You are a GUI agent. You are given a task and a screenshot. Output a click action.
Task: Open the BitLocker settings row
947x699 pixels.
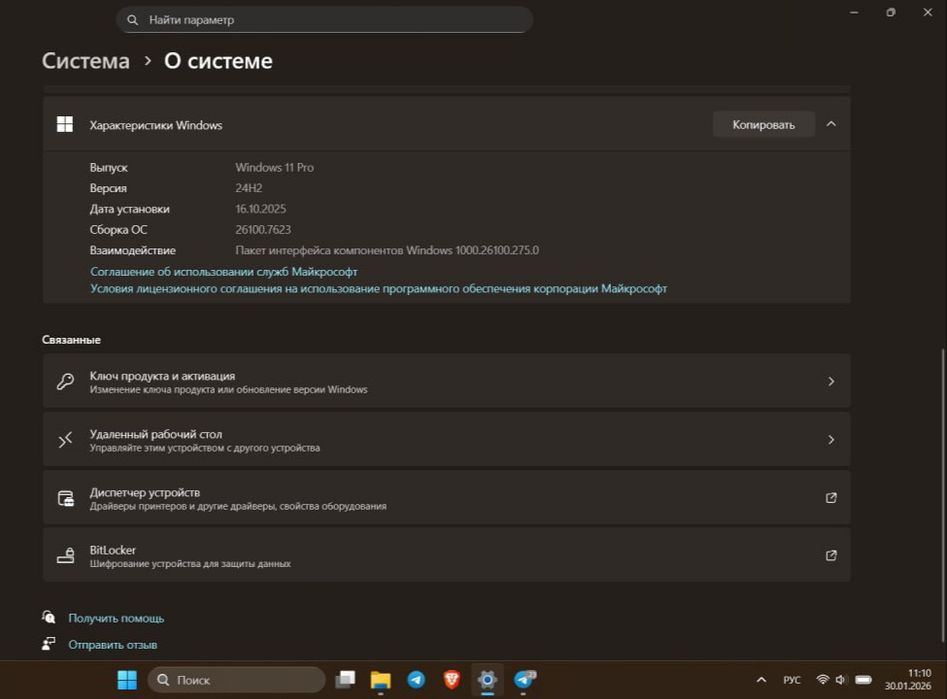point(446,555)
